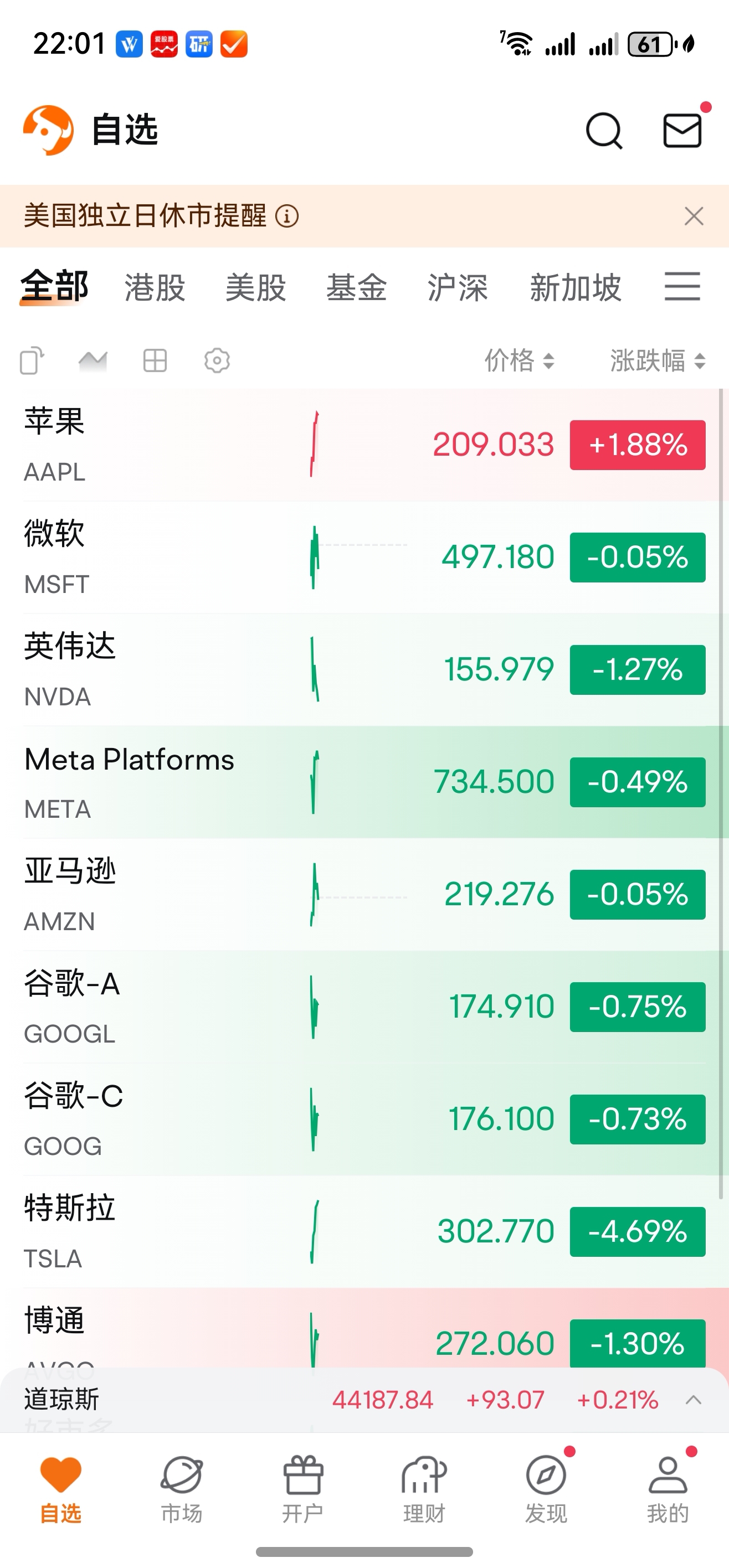Open watchlist settings gear icon

pos(217,360)
